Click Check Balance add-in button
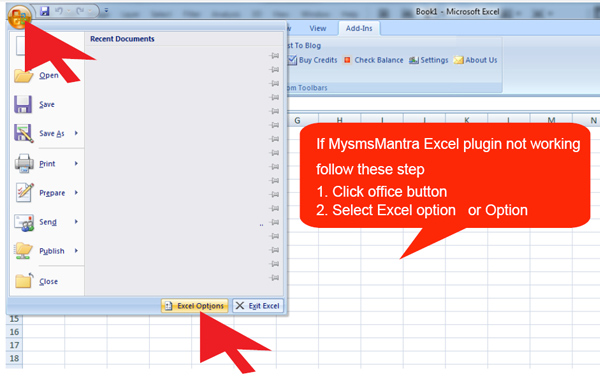The image size is (600, 386). pyautogui.click(x=373, y=60)
